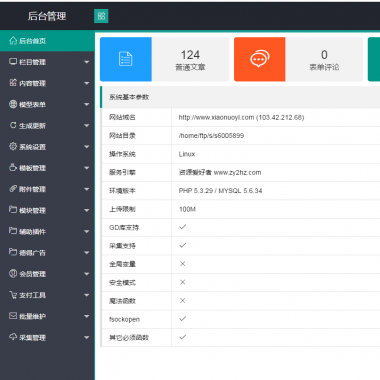Click the 后台管理 header title
The width and height of the screenshot is (380, 380).
pyautogui.click(x=47, y=16)
